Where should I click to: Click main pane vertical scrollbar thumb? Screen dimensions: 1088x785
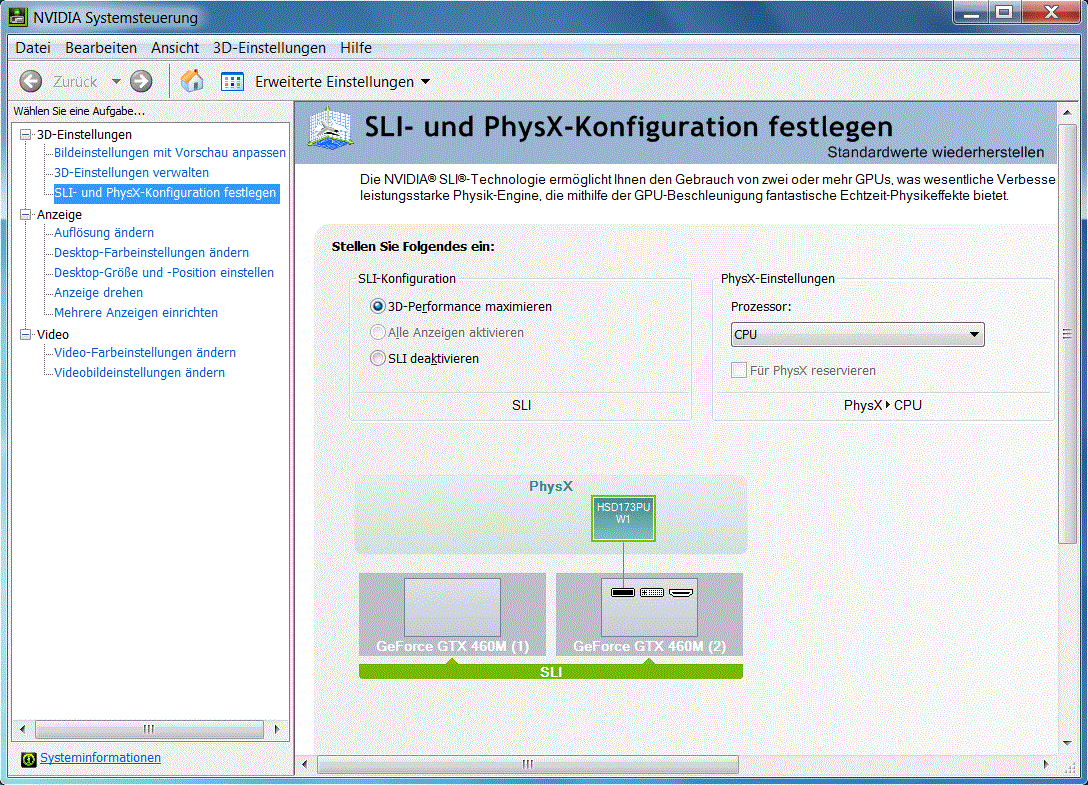[x=1066, y=334]
